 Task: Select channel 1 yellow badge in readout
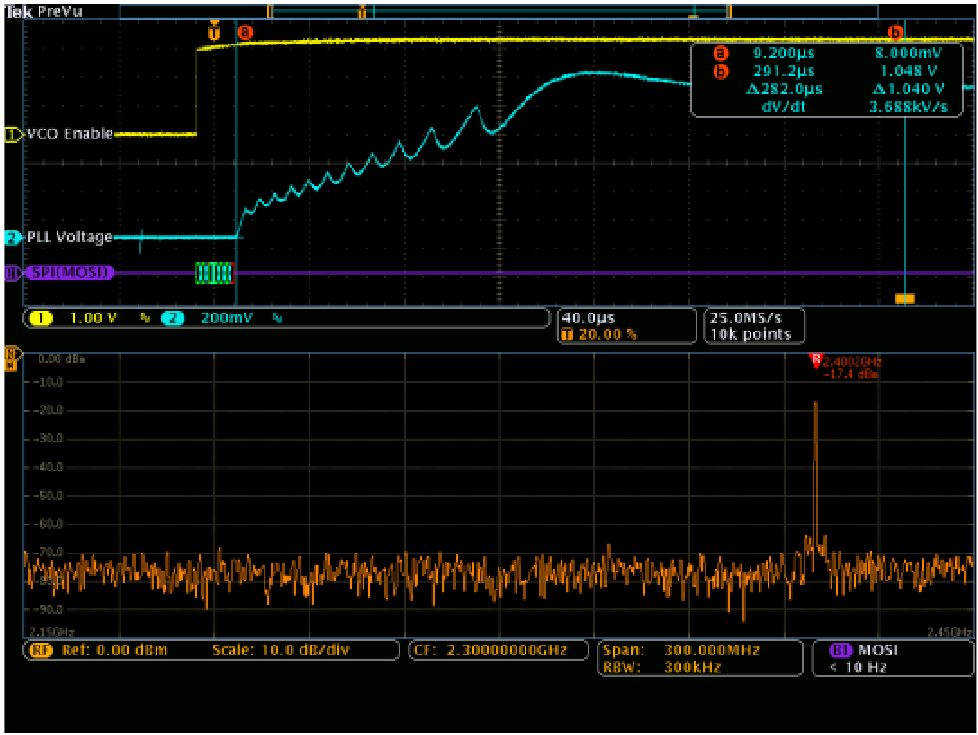[42, 318]
